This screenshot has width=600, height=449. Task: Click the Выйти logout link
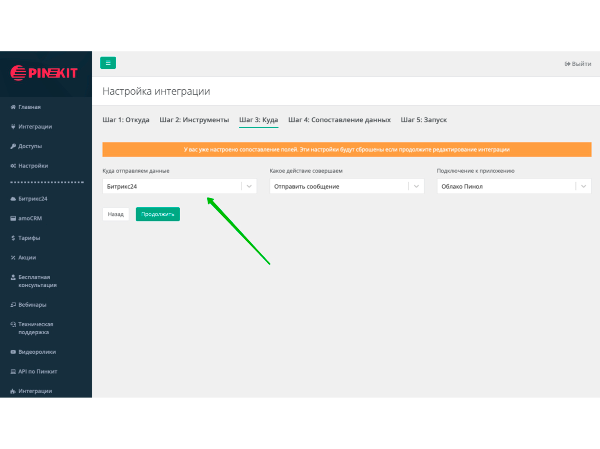point(578,64)
